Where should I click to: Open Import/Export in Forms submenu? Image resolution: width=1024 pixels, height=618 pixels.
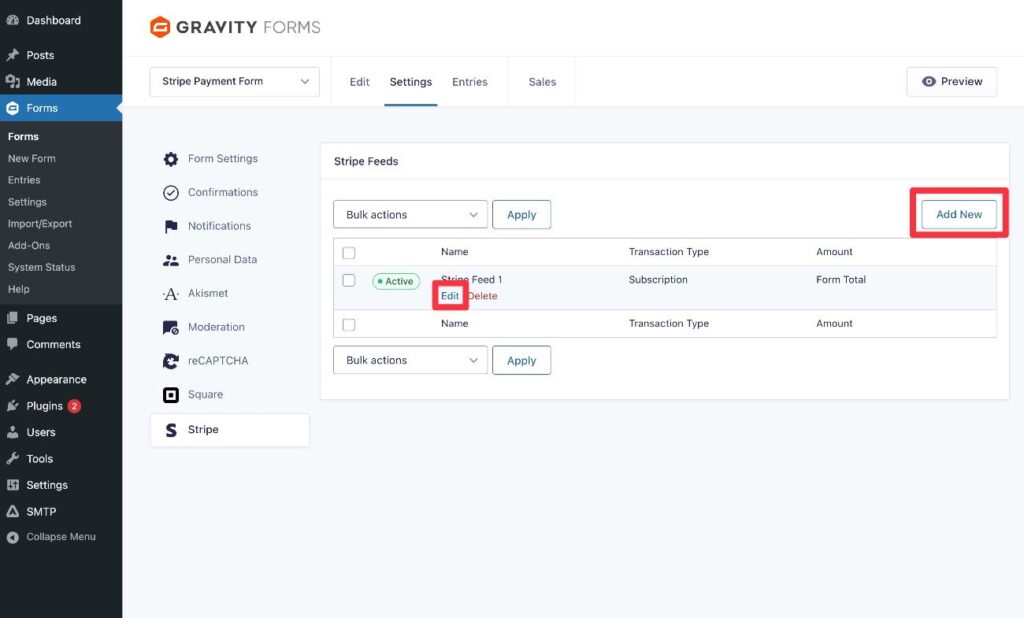40,223
